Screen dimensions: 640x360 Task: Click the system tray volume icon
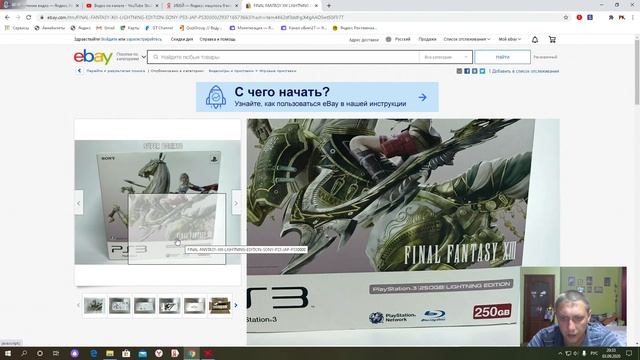[x=576, y=353]
